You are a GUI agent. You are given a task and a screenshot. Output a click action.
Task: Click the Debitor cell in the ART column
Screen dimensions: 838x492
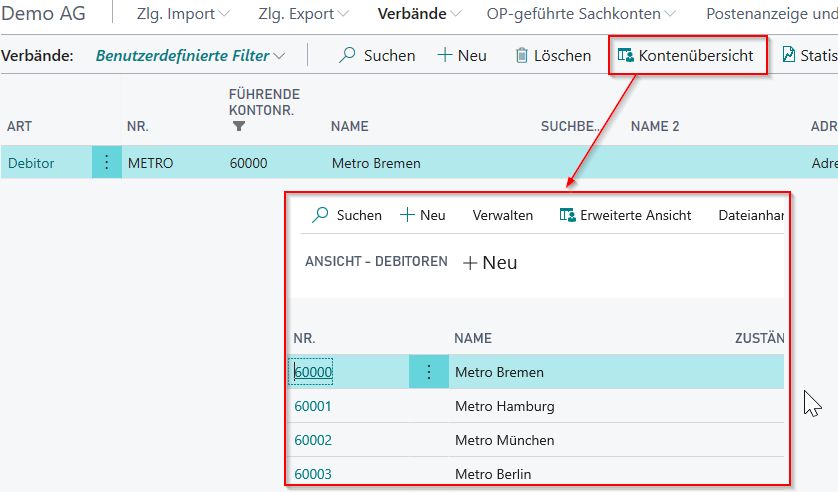31,163
